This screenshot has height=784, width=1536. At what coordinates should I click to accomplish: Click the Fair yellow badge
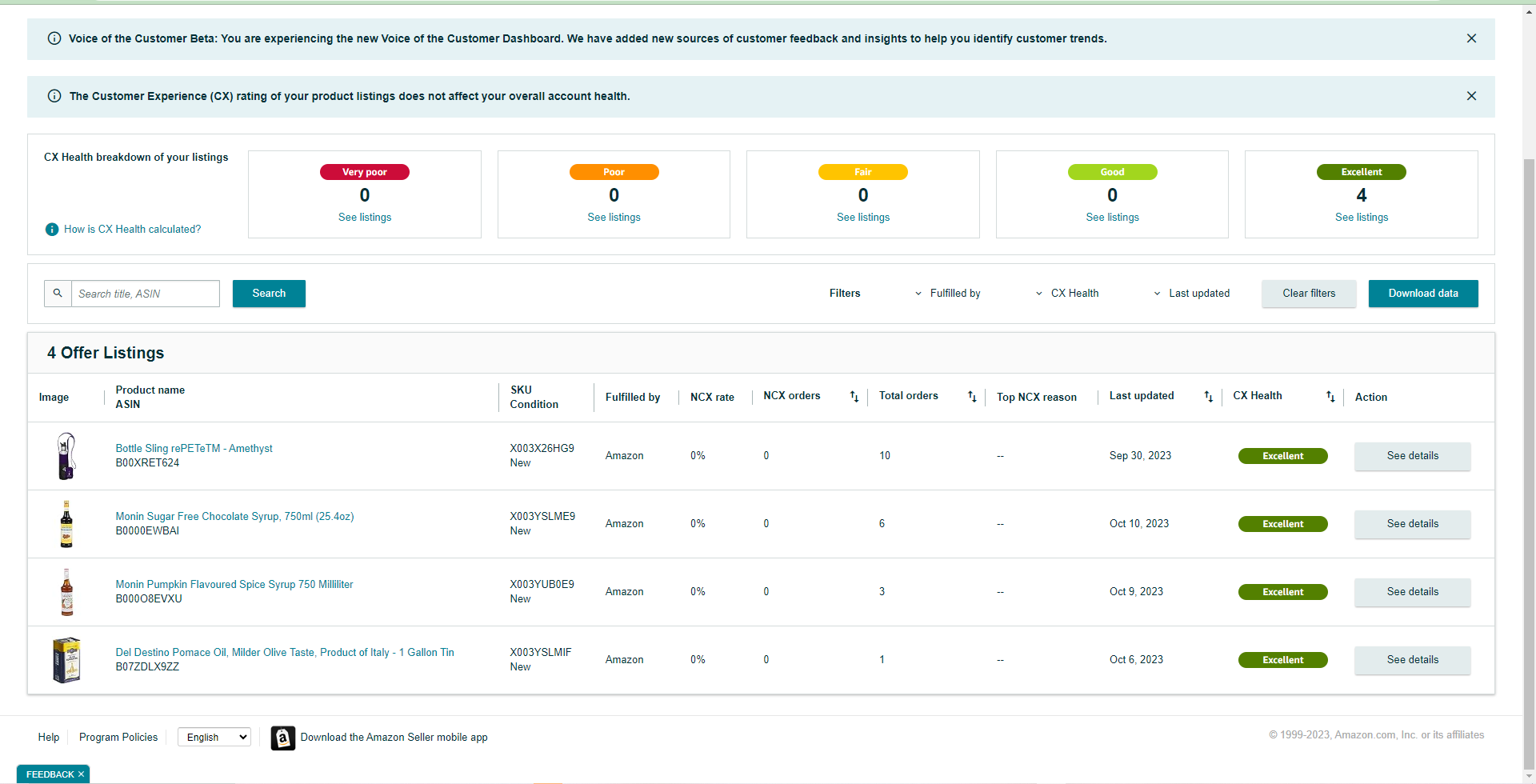[863, 172]
